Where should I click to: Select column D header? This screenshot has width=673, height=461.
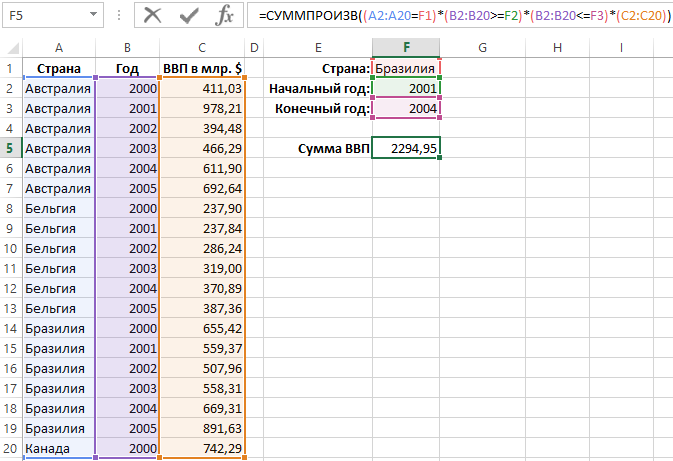point(254,48)
